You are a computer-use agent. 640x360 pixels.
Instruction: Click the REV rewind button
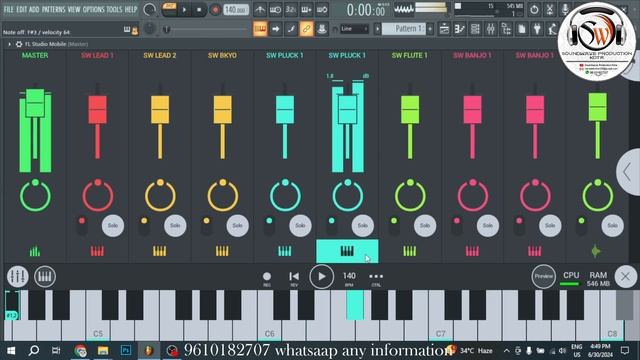click(x=294, y=279)
